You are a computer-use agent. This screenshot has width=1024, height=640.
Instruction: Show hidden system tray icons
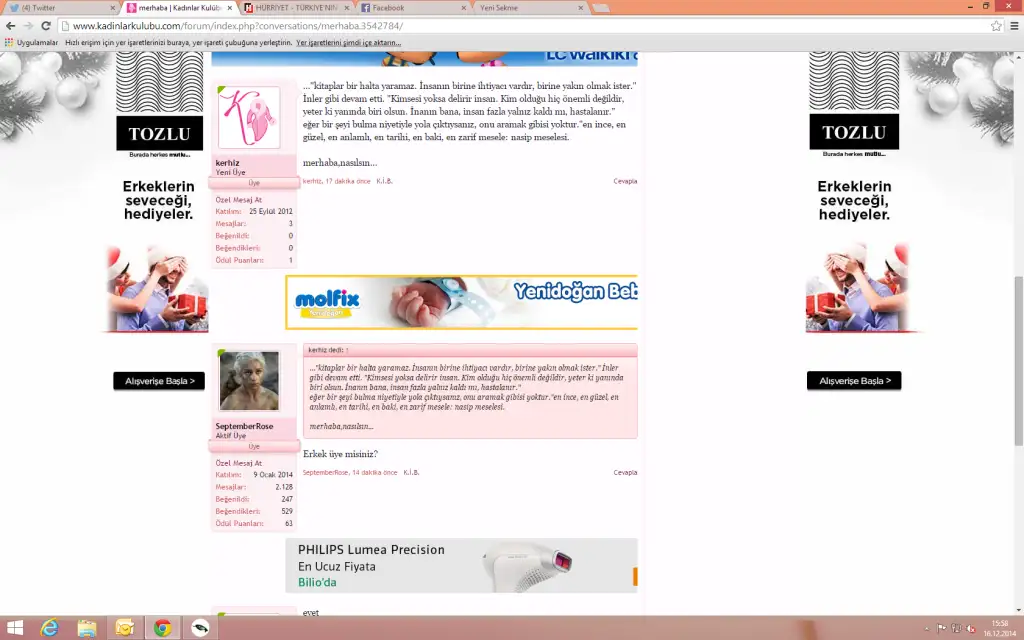pyautogui.click(x=926, y=628)
